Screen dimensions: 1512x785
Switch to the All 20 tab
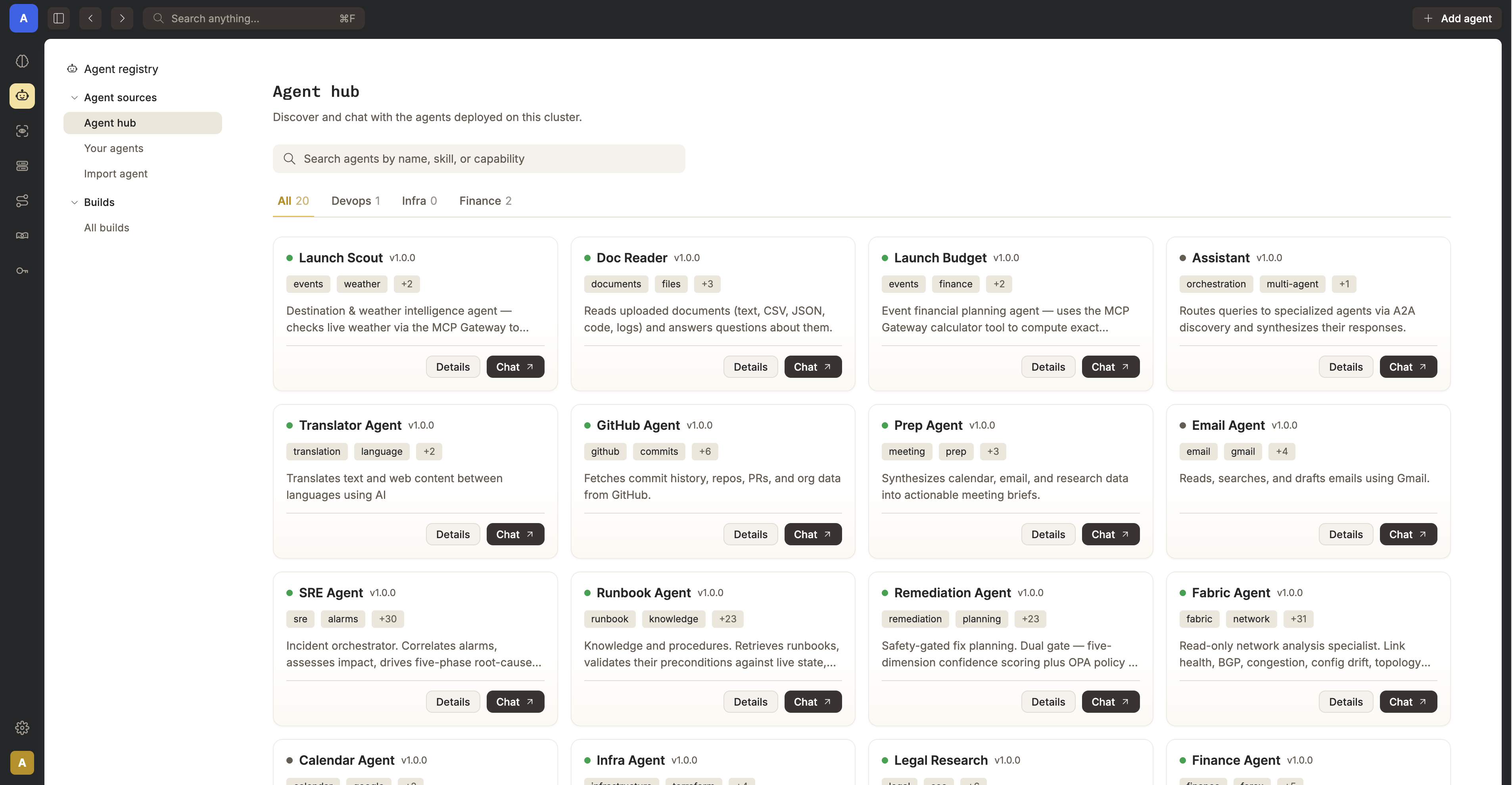point(293,201)
